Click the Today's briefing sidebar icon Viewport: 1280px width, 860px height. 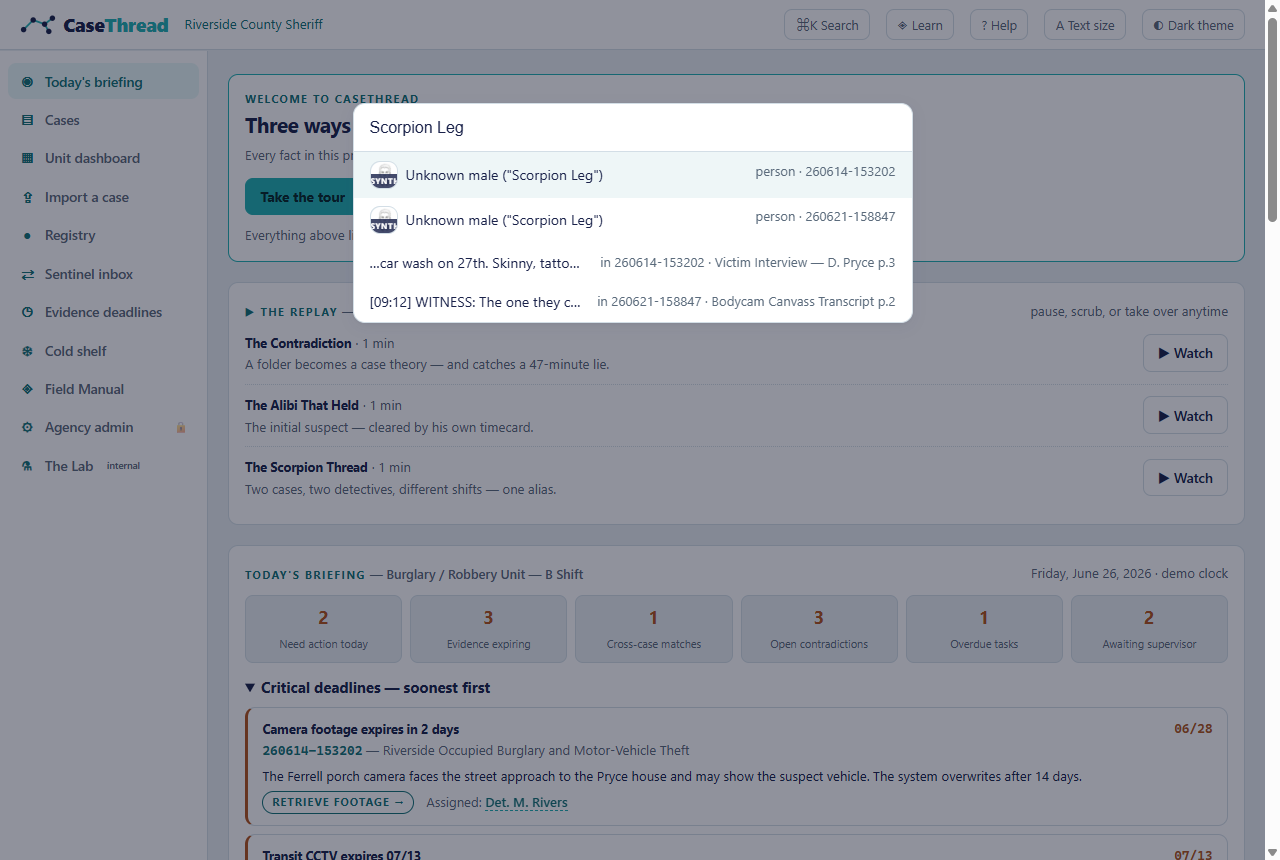tap(27, 82)
